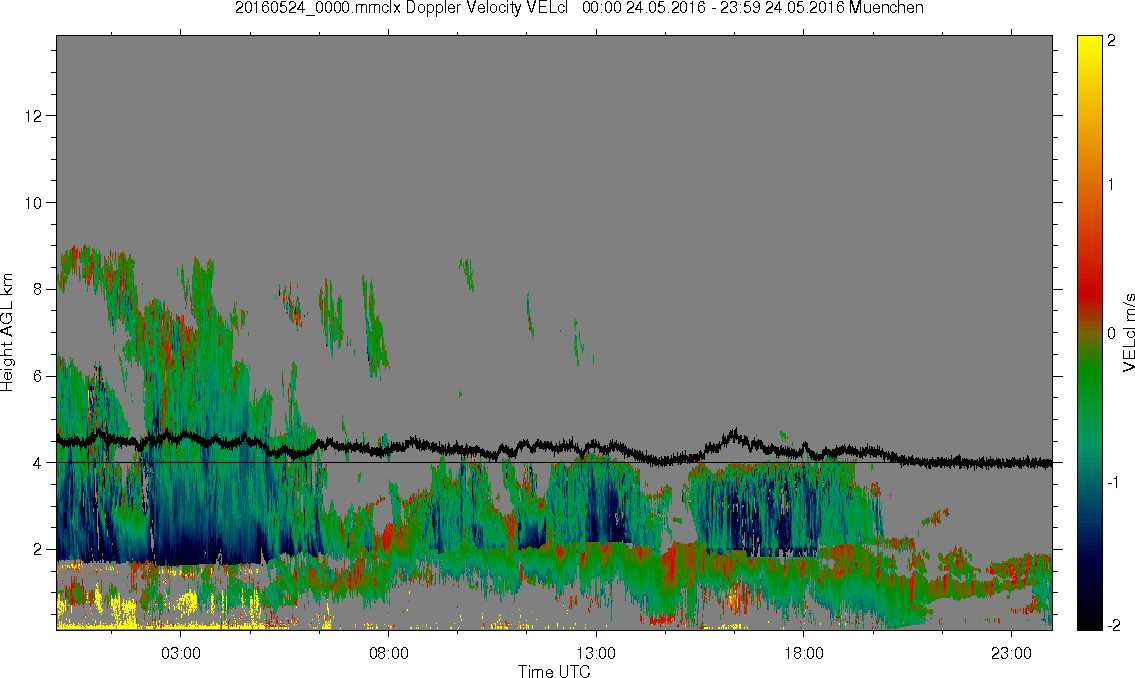Click the '23:00' time axis label
The width and height of the screenshot is (1135, 678).
pyautogui.click(x=1011, y=653)
